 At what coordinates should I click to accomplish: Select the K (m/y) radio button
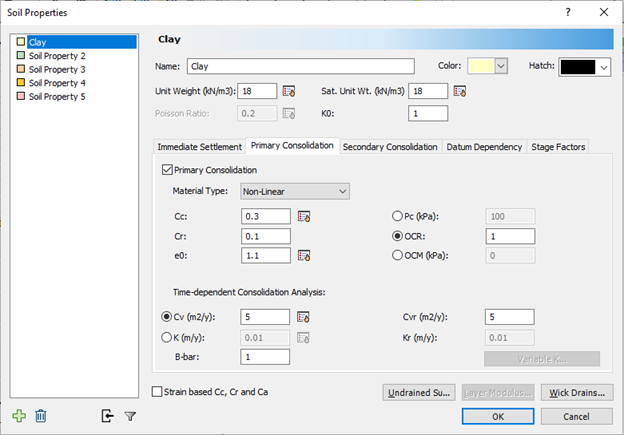pos(166,337)
